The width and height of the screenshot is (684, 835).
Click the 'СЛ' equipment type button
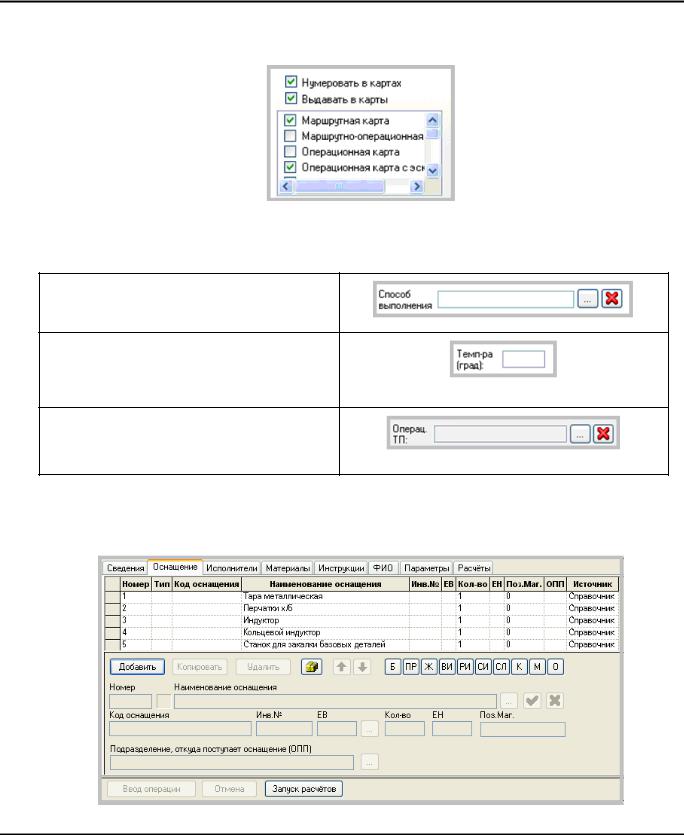(x=501, y=667)
